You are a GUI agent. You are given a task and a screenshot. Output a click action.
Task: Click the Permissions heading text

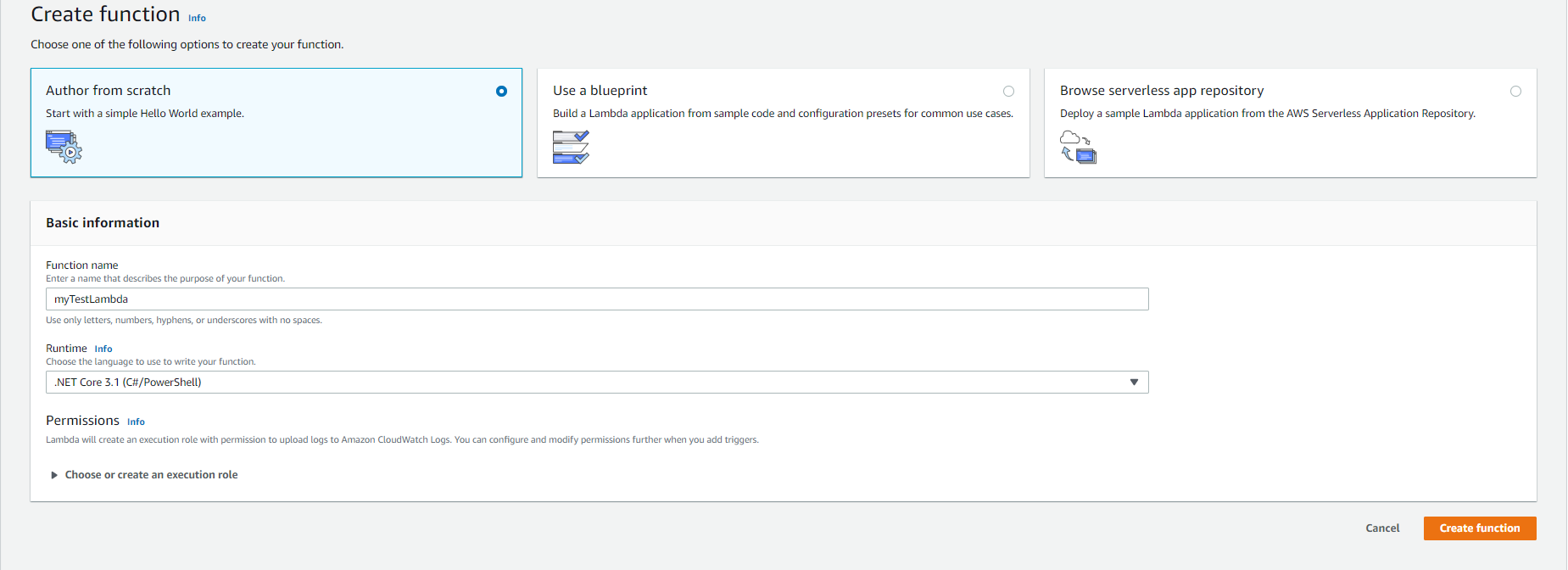(82, 421)
